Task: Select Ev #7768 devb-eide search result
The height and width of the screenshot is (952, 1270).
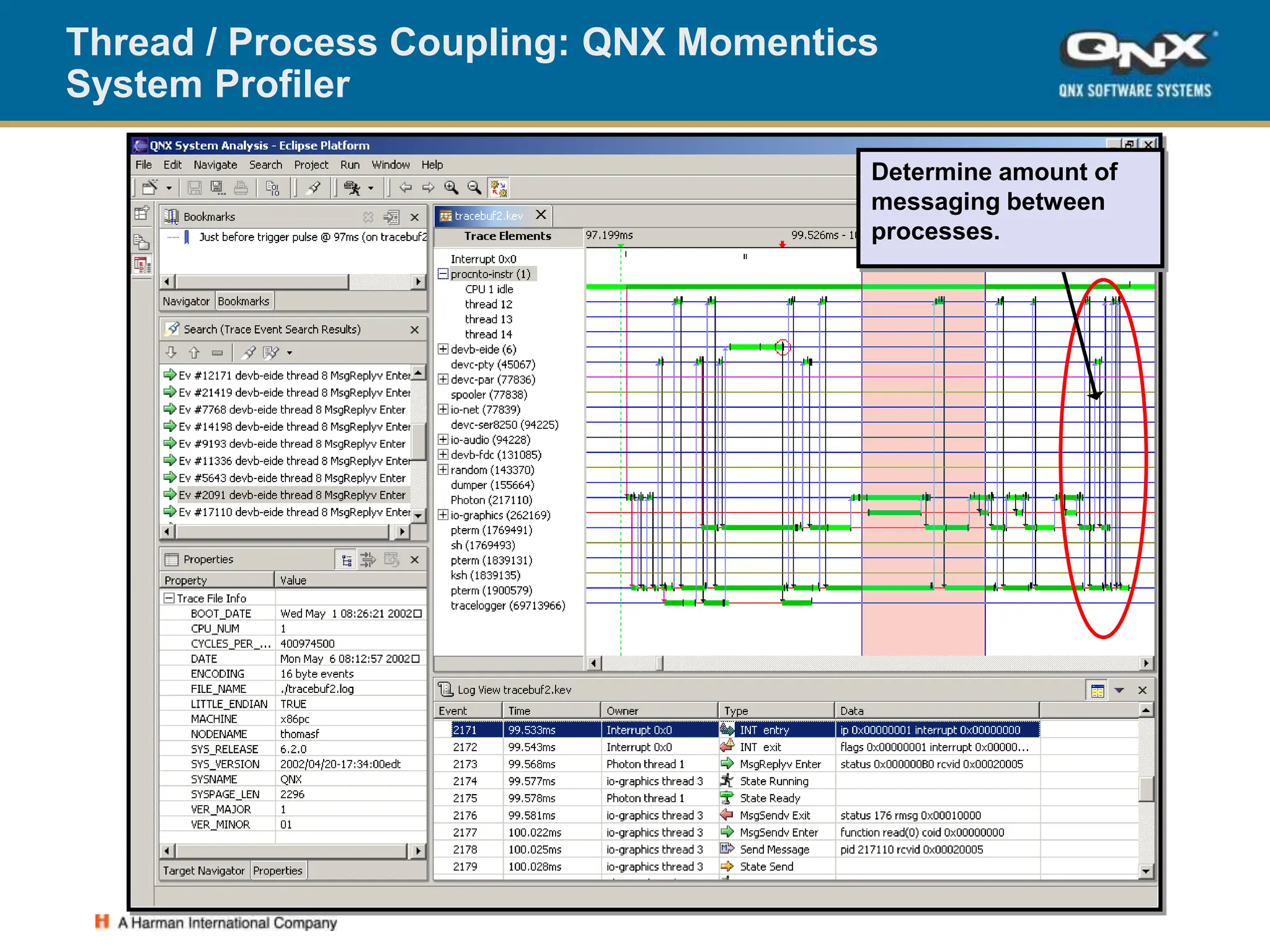Action: pyautogui.click(x=291, y=410)
